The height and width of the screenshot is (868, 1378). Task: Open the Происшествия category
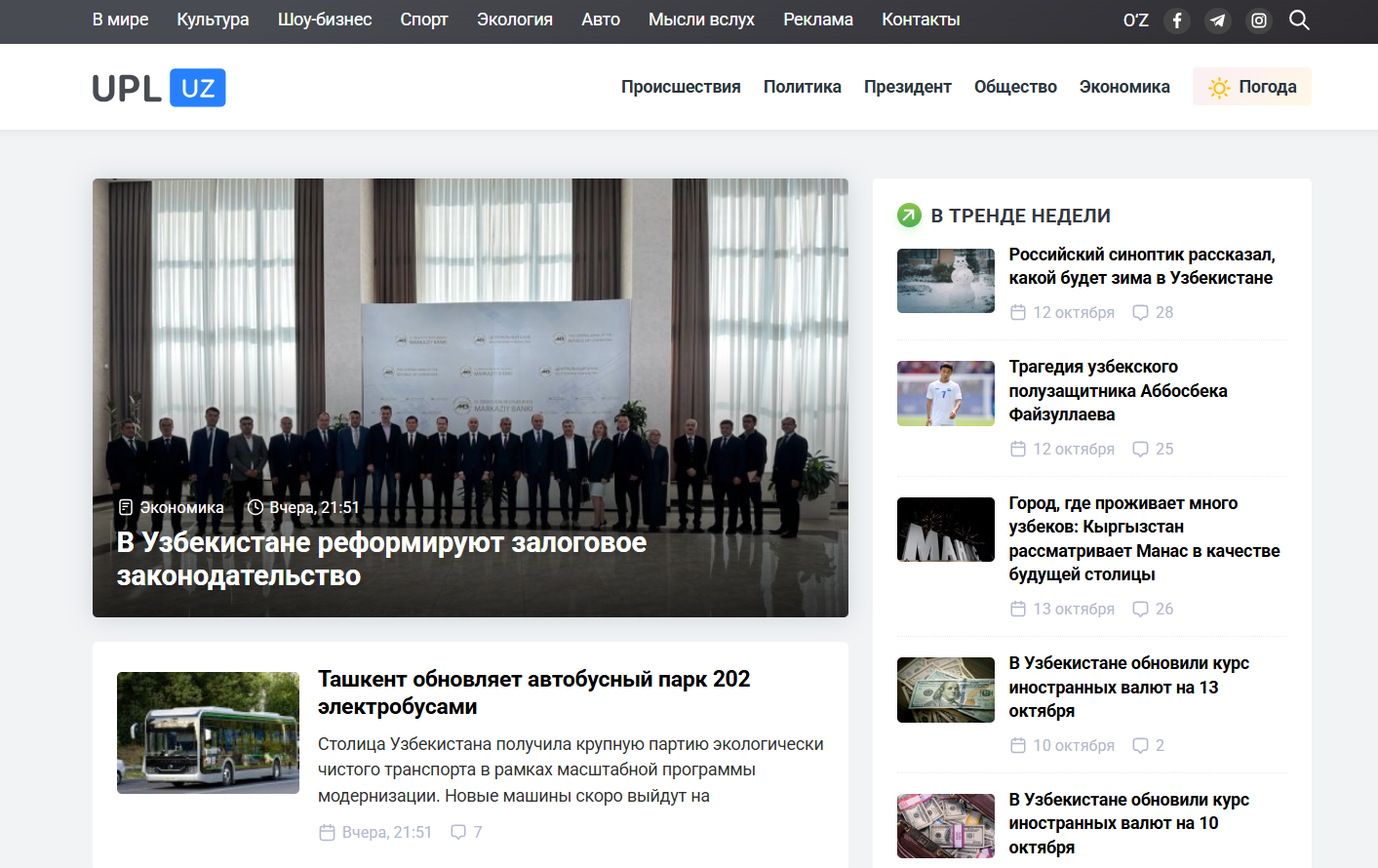(x=681, y=87)
